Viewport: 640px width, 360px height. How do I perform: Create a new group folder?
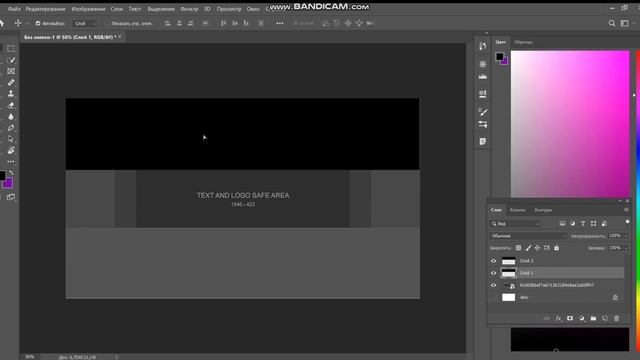click(x=593, y=318)
